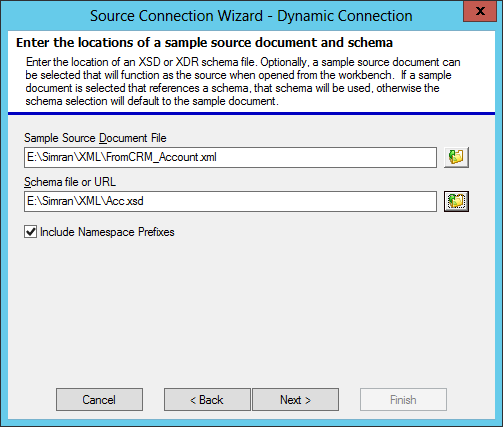This screenshot has width=503, height=427.
Task: Click empty gray area below the checkbox
Action: pos(250,307)
